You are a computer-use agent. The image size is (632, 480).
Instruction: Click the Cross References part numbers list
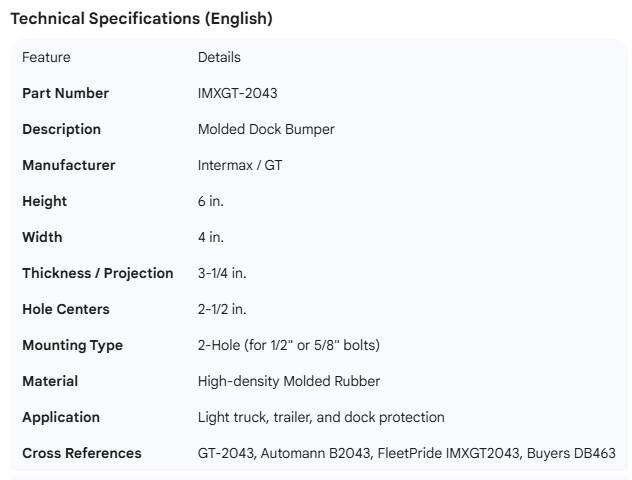click(x=406, y=453)
